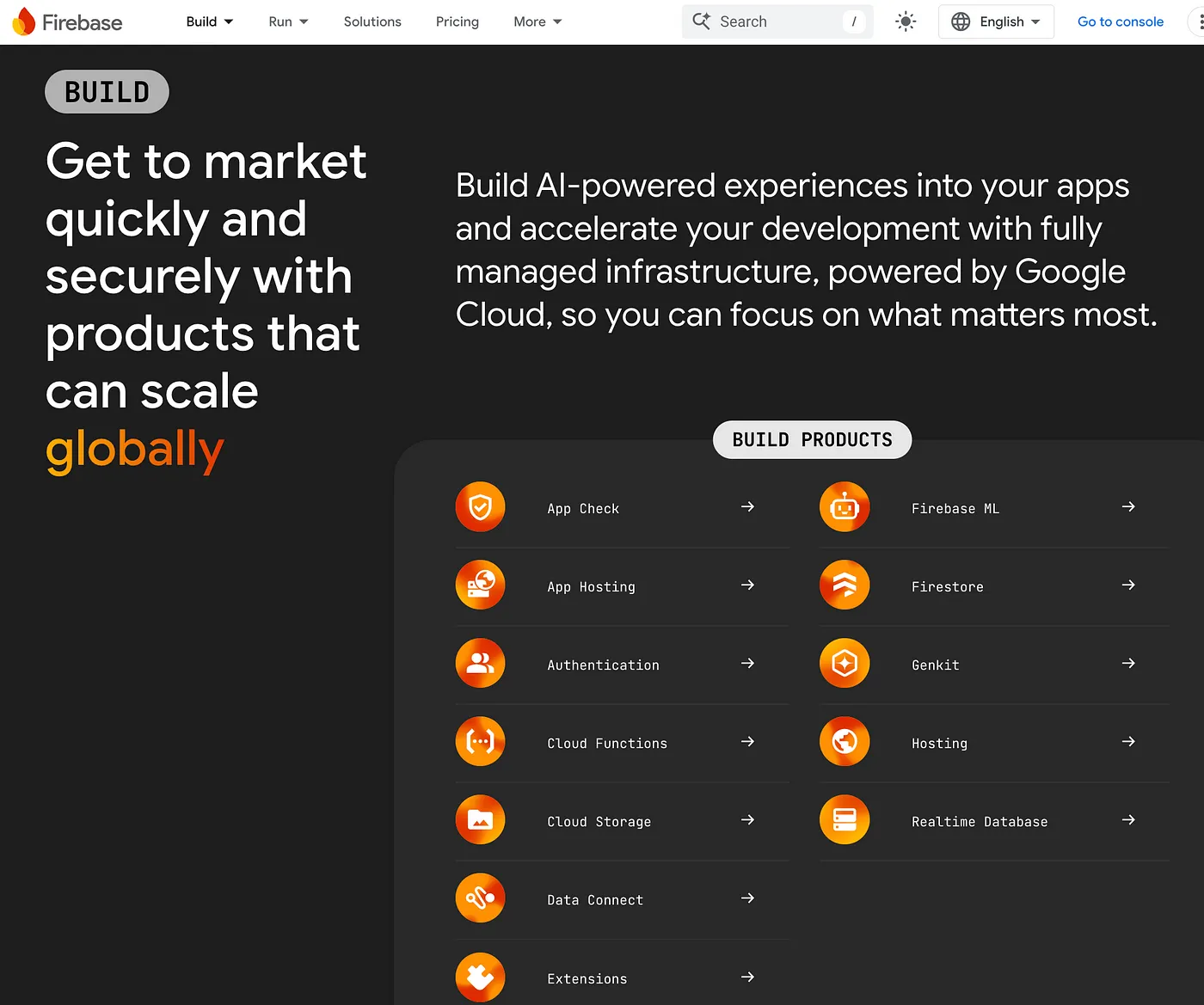Click the Realtime Database icon

[845, 820]
